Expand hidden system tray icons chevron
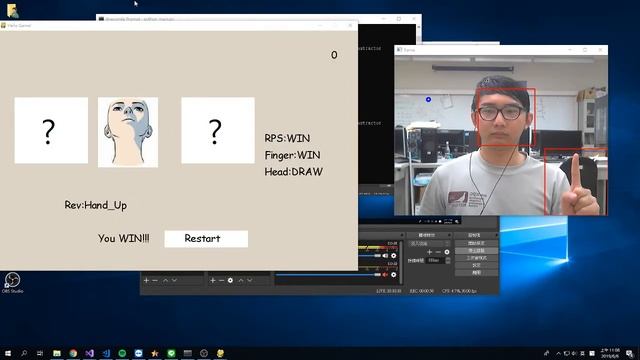 point(558,353)
